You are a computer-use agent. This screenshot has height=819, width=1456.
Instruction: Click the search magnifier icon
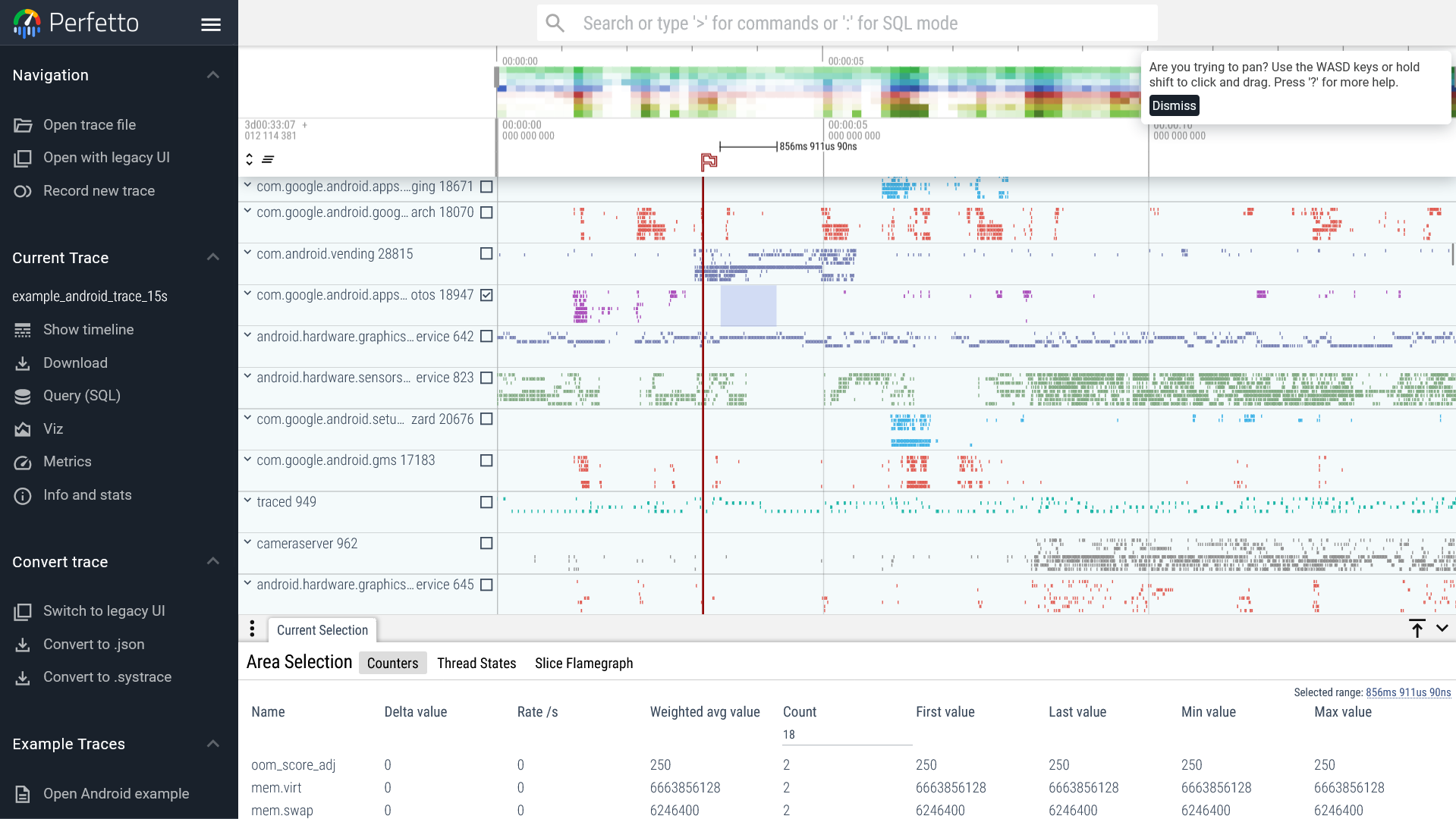tap(555, 24)
